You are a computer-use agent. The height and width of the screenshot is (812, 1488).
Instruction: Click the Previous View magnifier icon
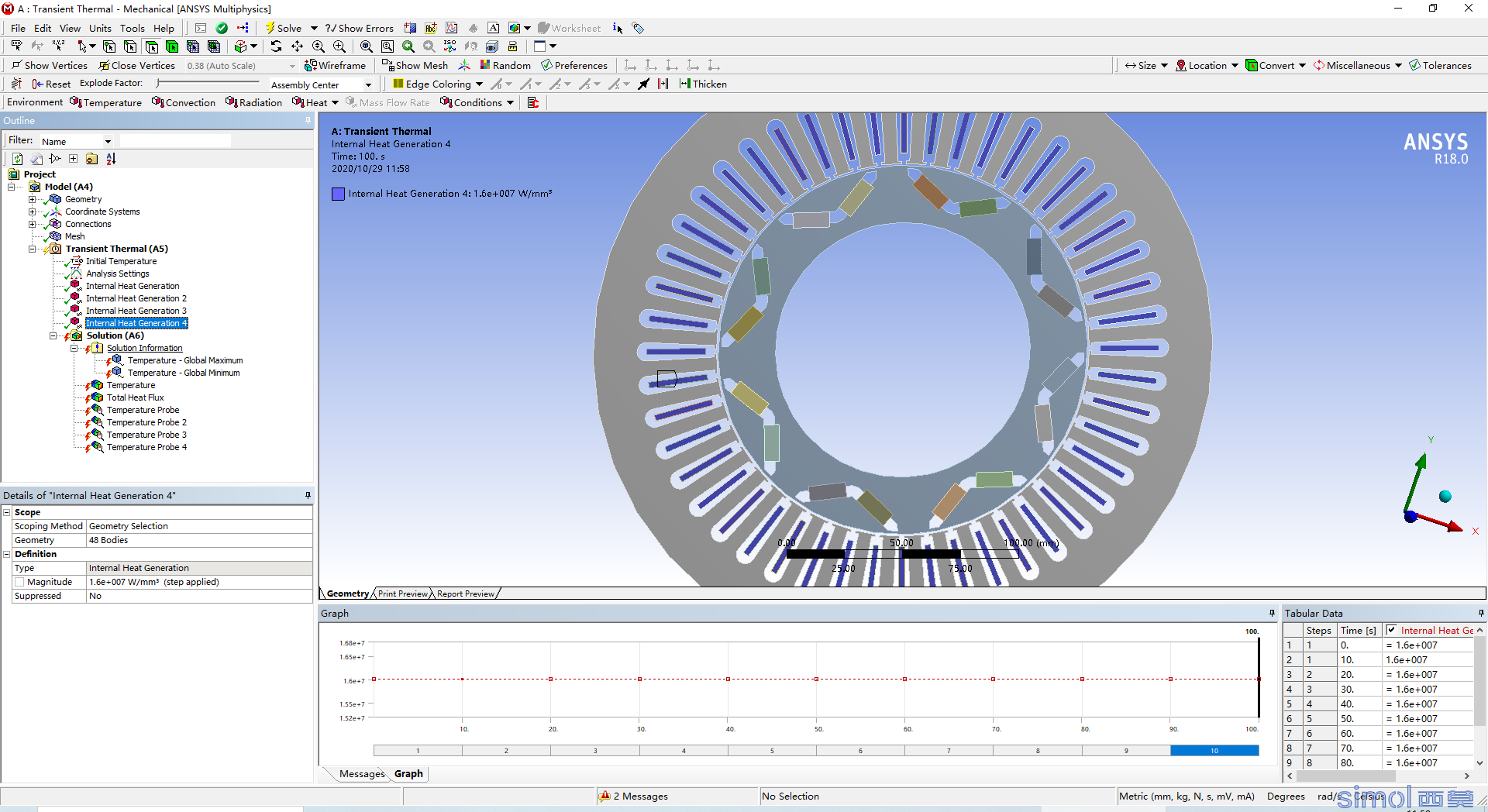[408, 46]
